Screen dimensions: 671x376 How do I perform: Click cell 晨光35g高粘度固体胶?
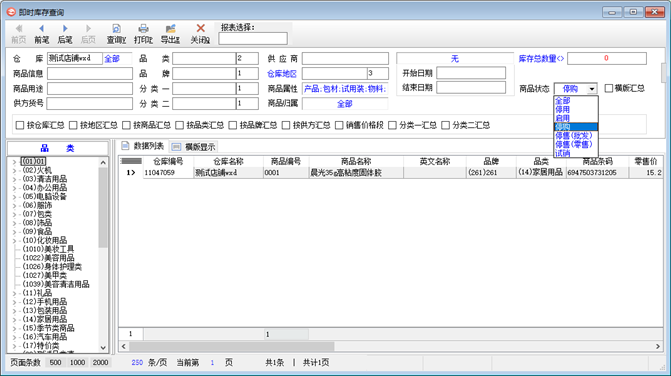pyautogui.click(x=356, y=172)
